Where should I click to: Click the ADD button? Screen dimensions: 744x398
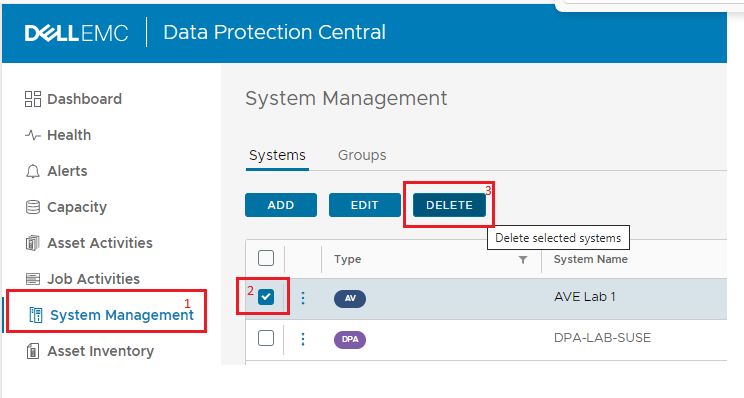pyautogui.click(x=281, y=205)
